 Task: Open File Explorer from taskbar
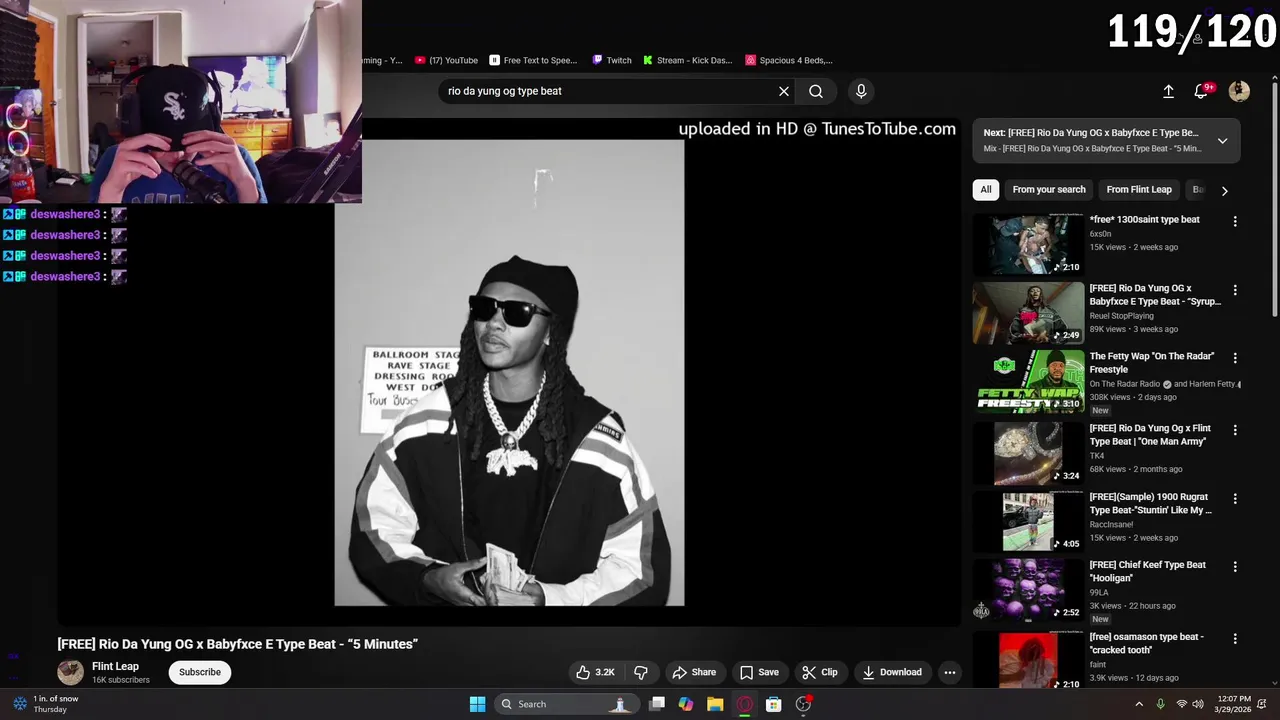coord(715,704)
